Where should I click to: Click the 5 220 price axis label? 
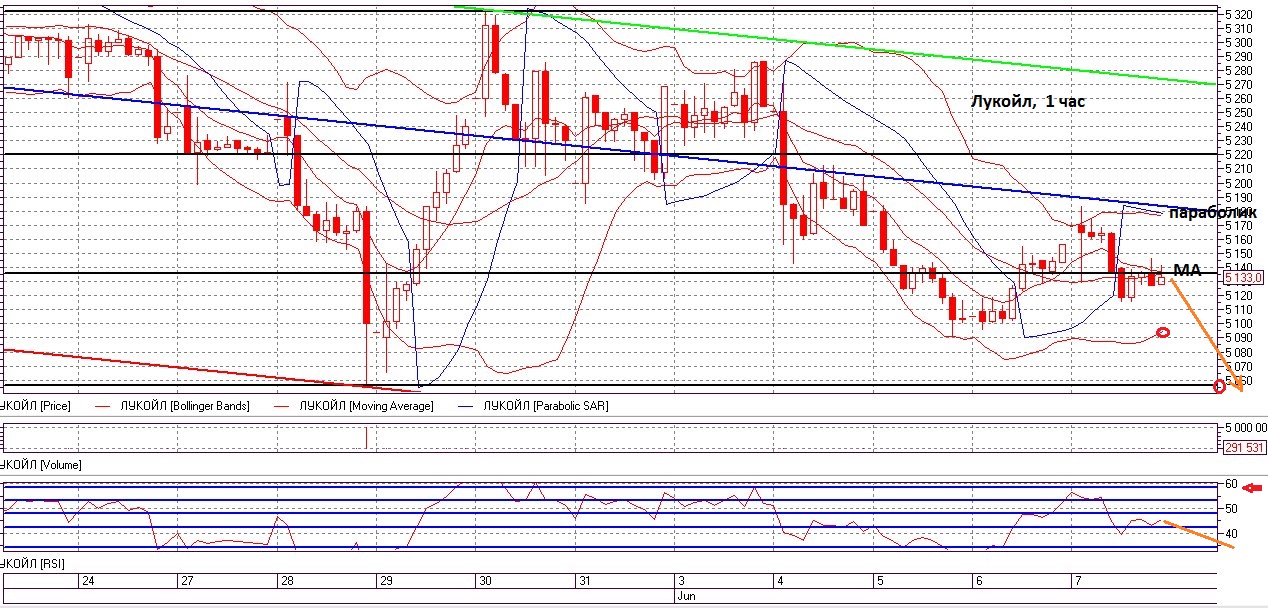(1238, 154)
